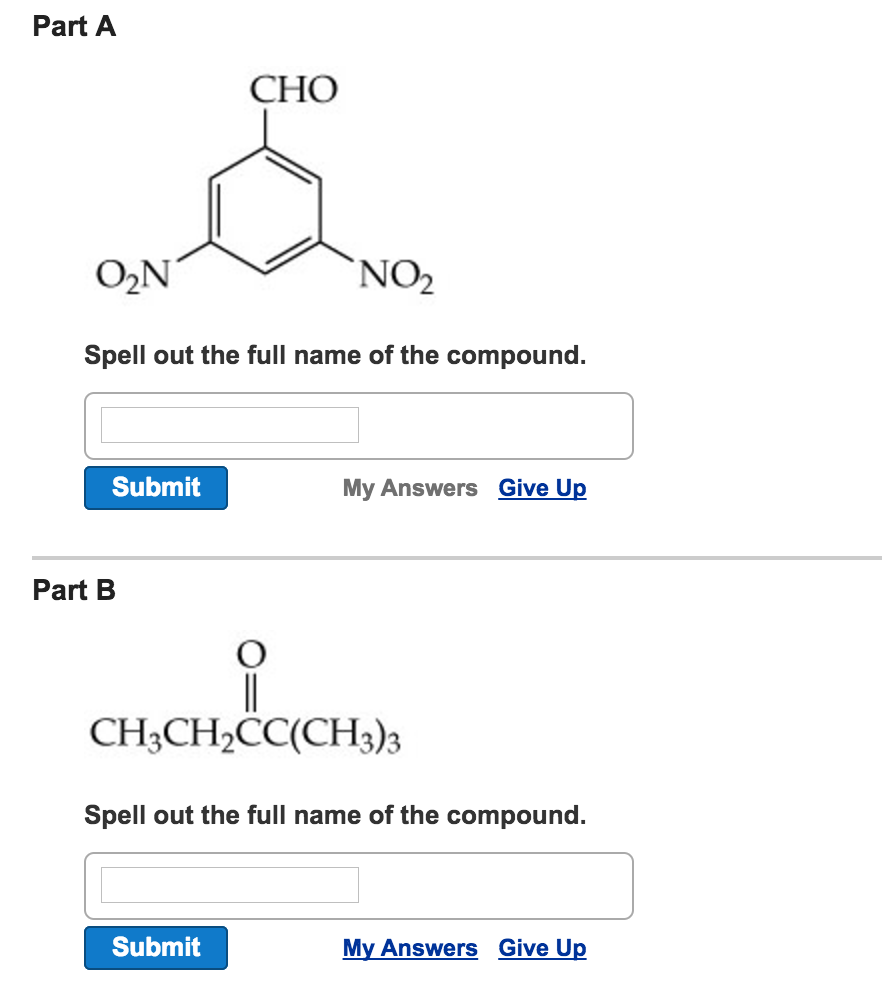This screenshot has width=882, height=988.
Task: Select Part A compound name instruction text
Action: 336,355
